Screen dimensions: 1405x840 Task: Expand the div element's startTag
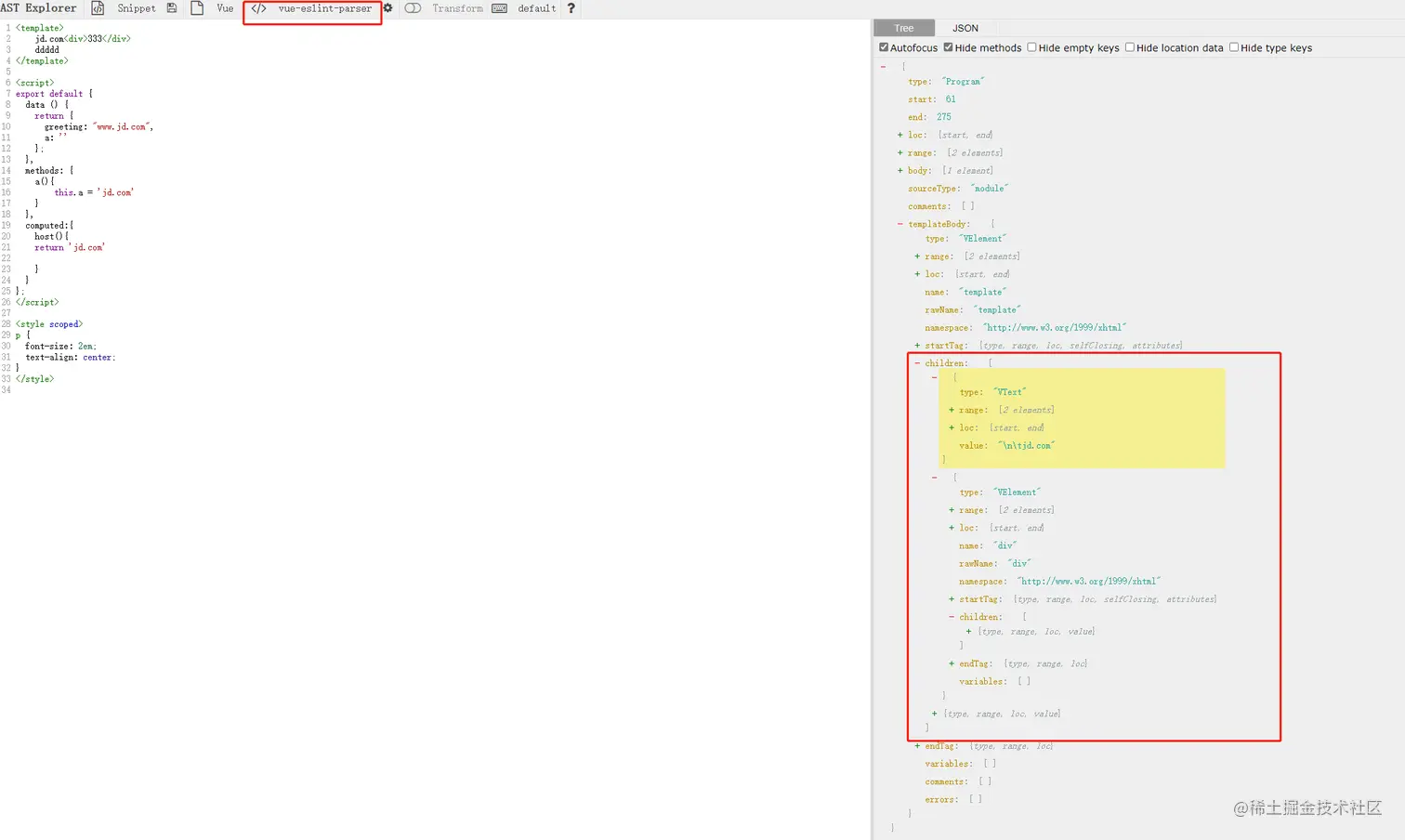click(x=952, y=599)
